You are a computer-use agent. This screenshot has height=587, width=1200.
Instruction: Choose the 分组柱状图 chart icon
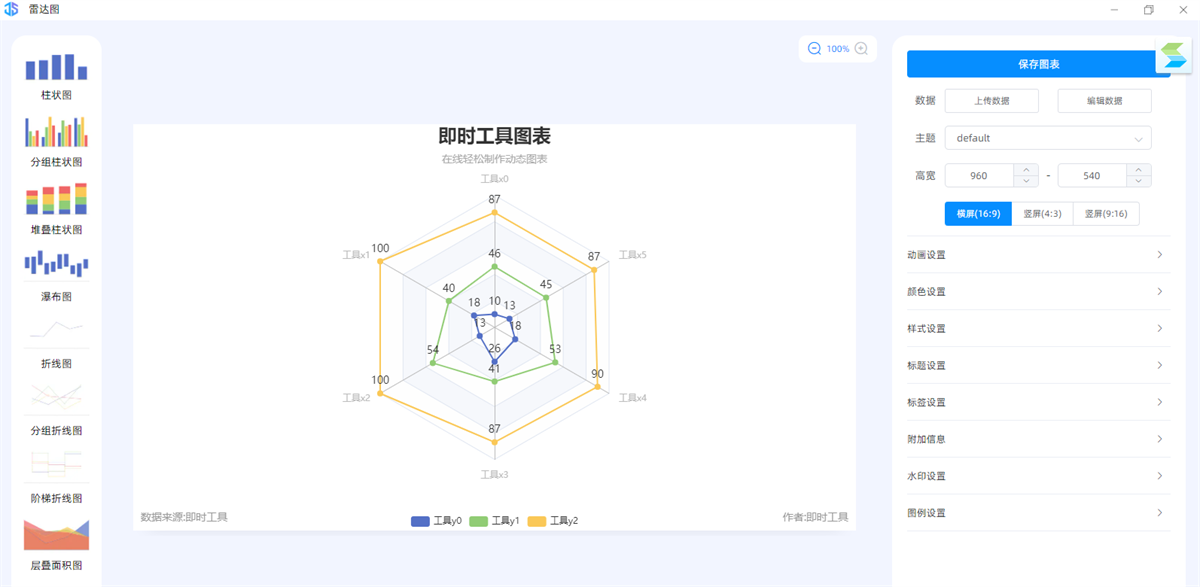coord(56,133)
